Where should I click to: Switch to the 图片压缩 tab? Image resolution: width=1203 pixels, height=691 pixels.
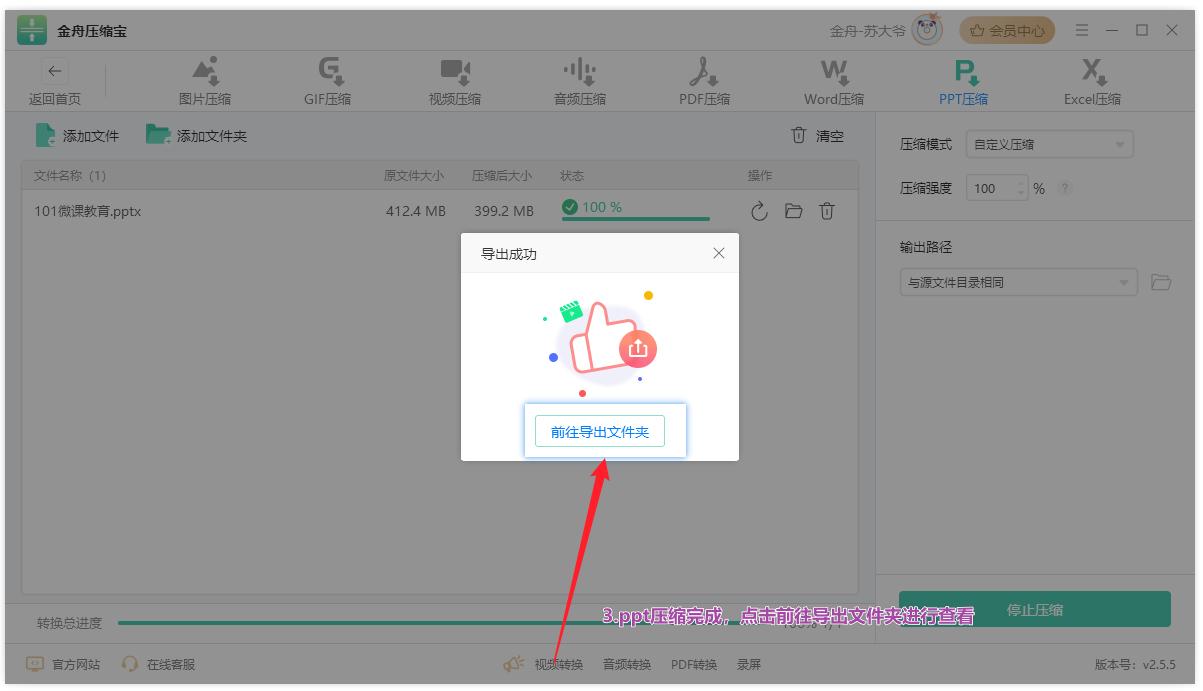coord(205,81)
